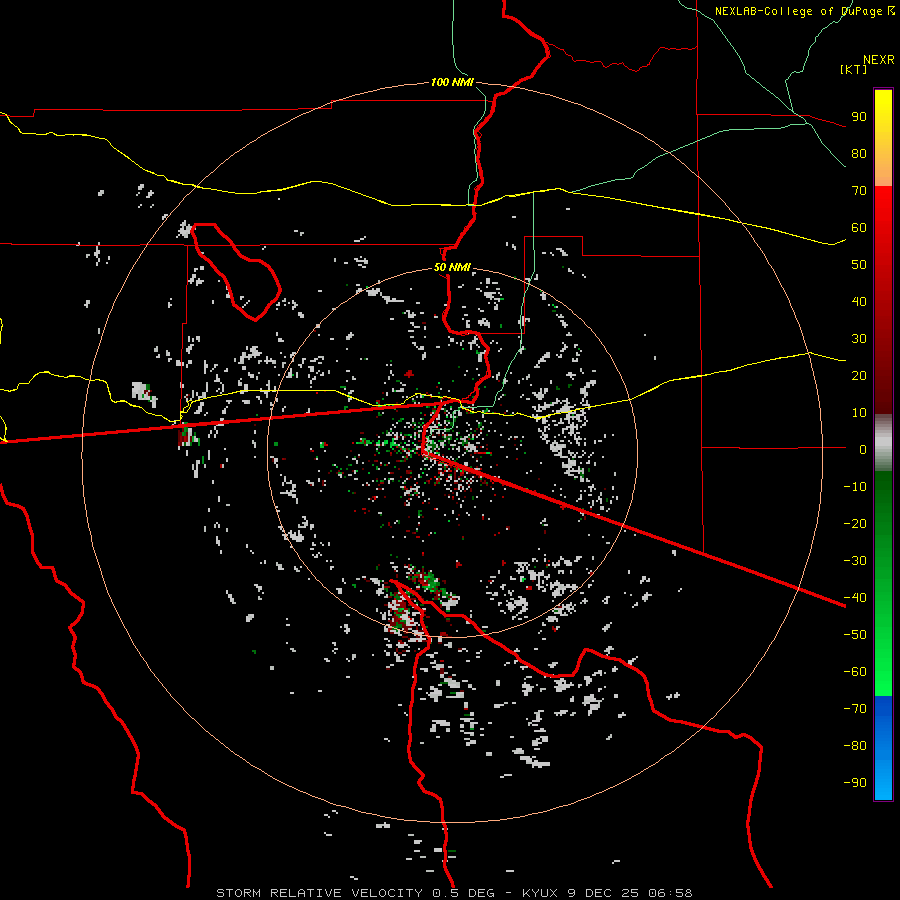Click the NEXR label above the scale
The width and height of the screenshot is (900, 900).
click(x=879, y=60)
